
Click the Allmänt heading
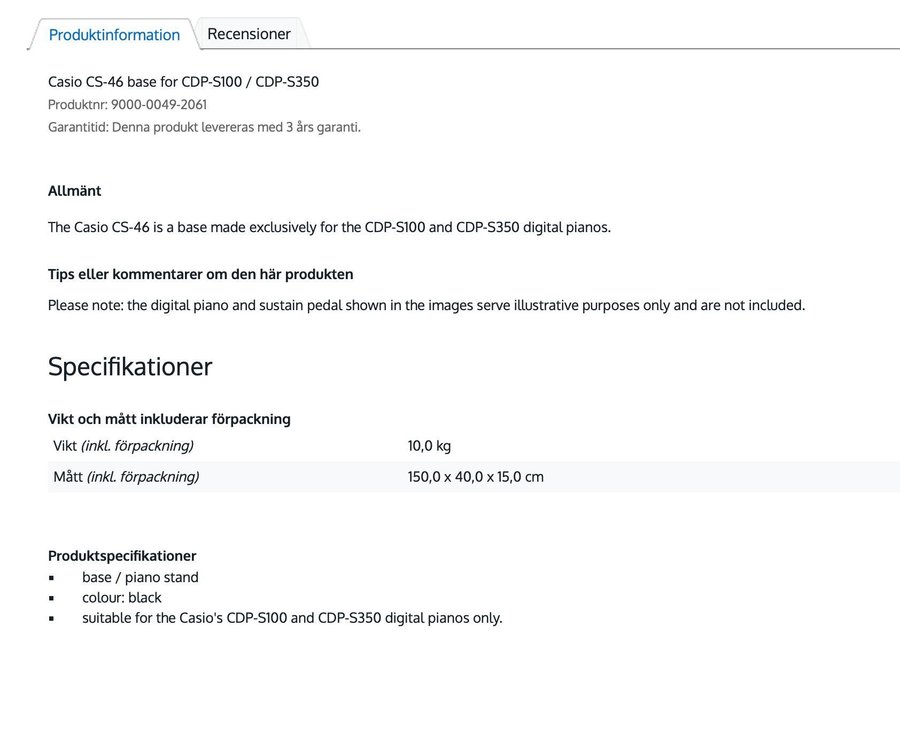point(74,191)
